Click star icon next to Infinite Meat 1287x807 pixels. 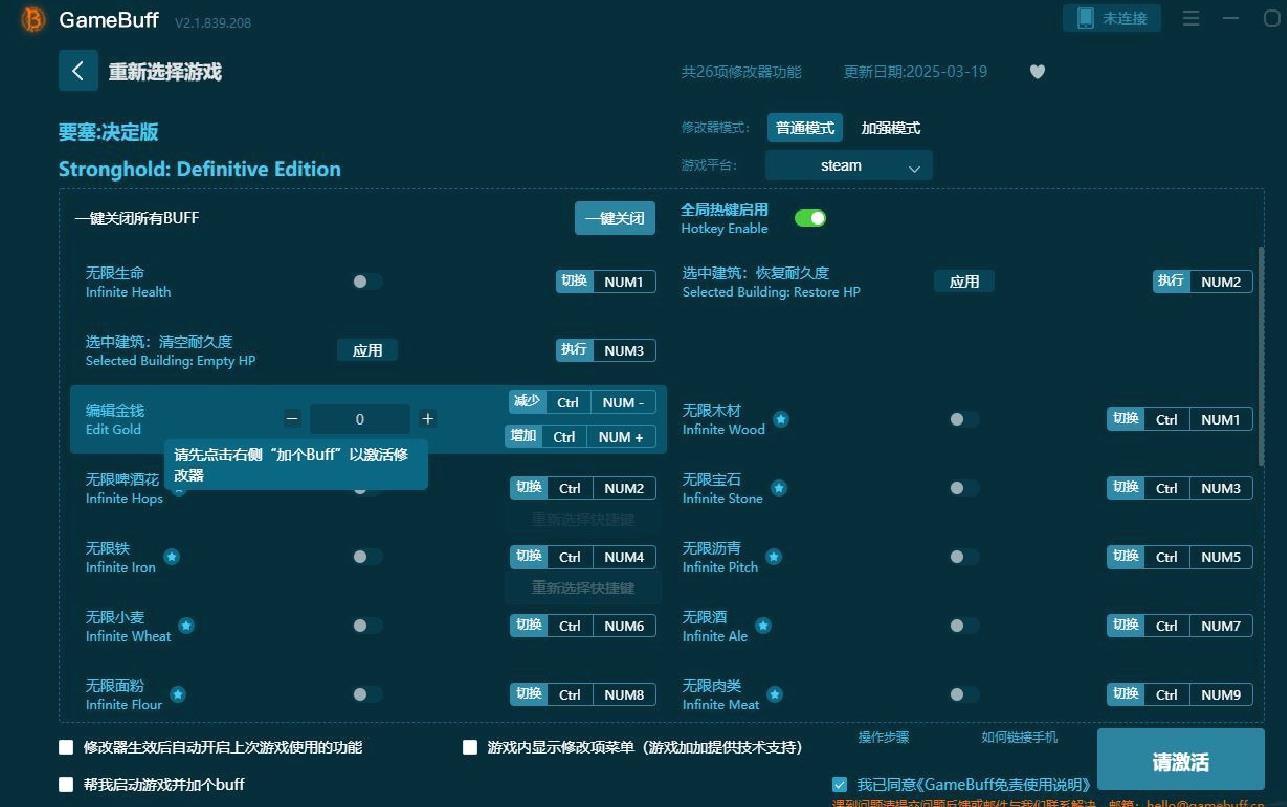coord(775,694)
